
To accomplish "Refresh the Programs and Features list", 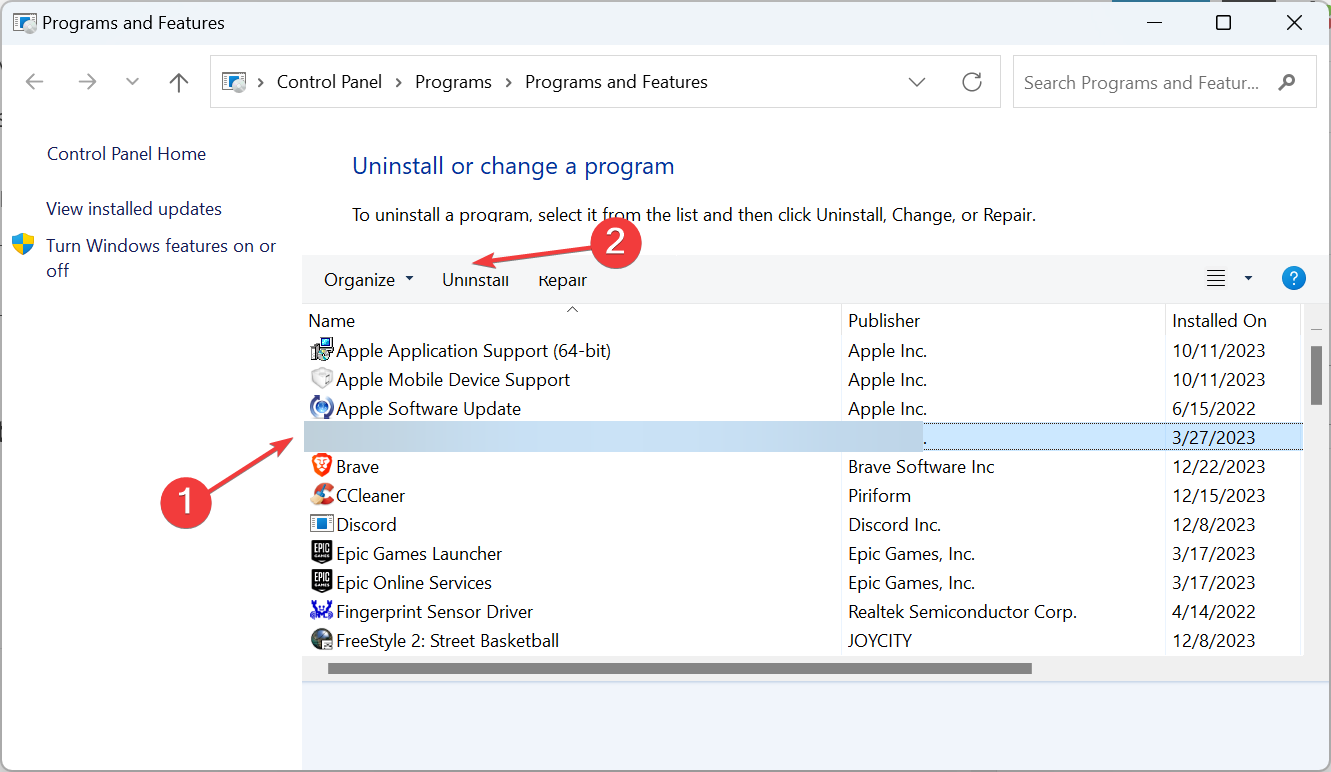I will pos(972,82).
